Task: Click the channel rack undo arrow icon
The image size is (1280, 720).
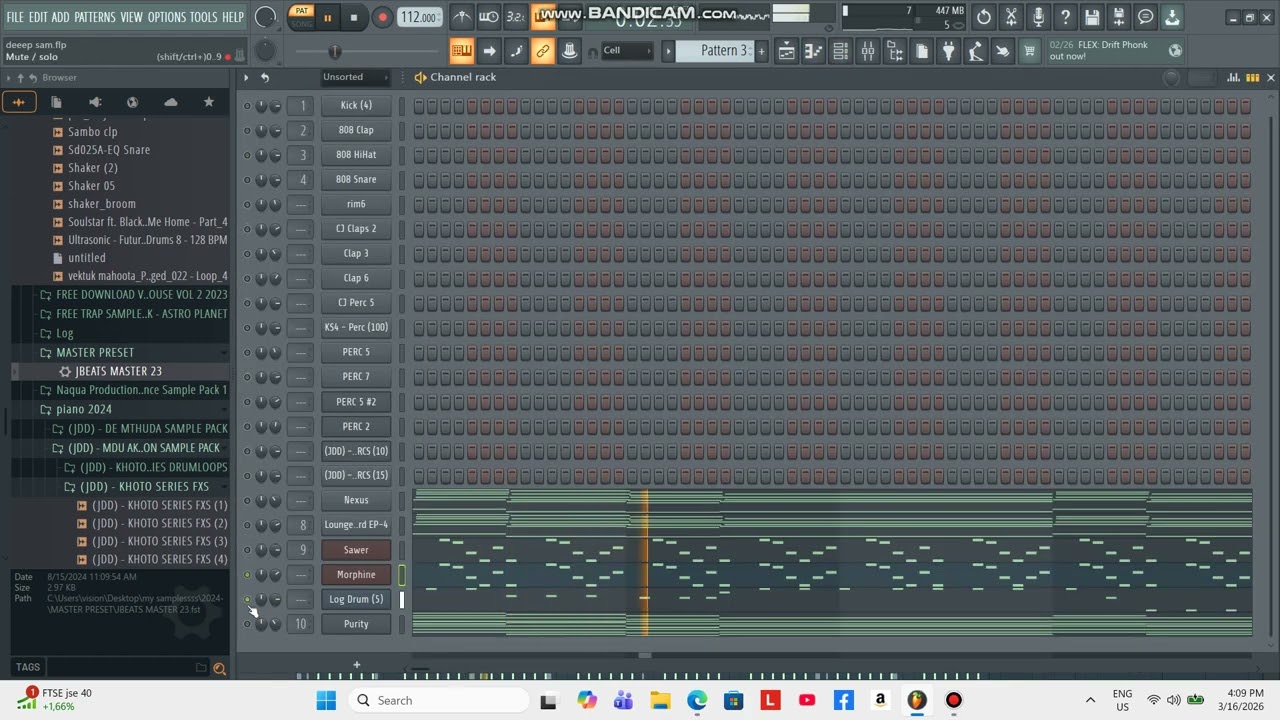Action: coord(265,78)
